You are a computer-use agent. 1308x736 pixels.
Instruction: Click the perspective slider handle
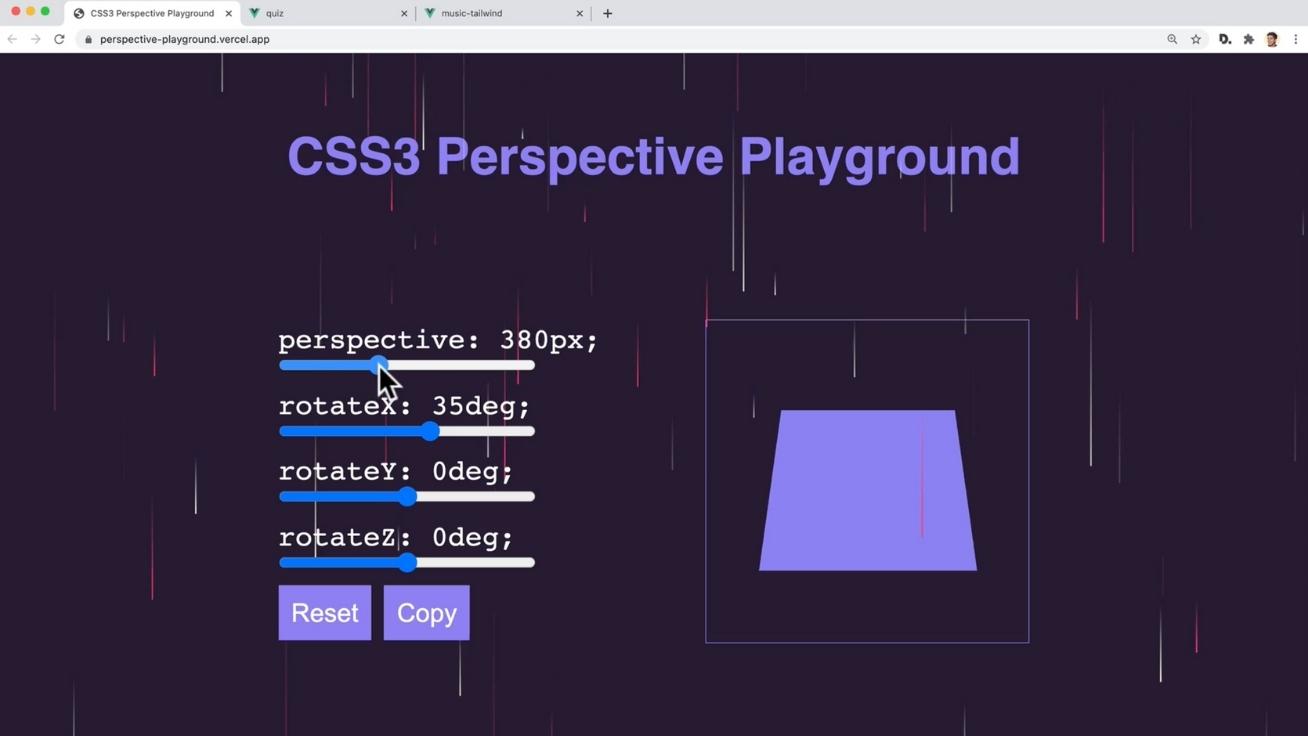pyautogui.click(x=380, y=365)
